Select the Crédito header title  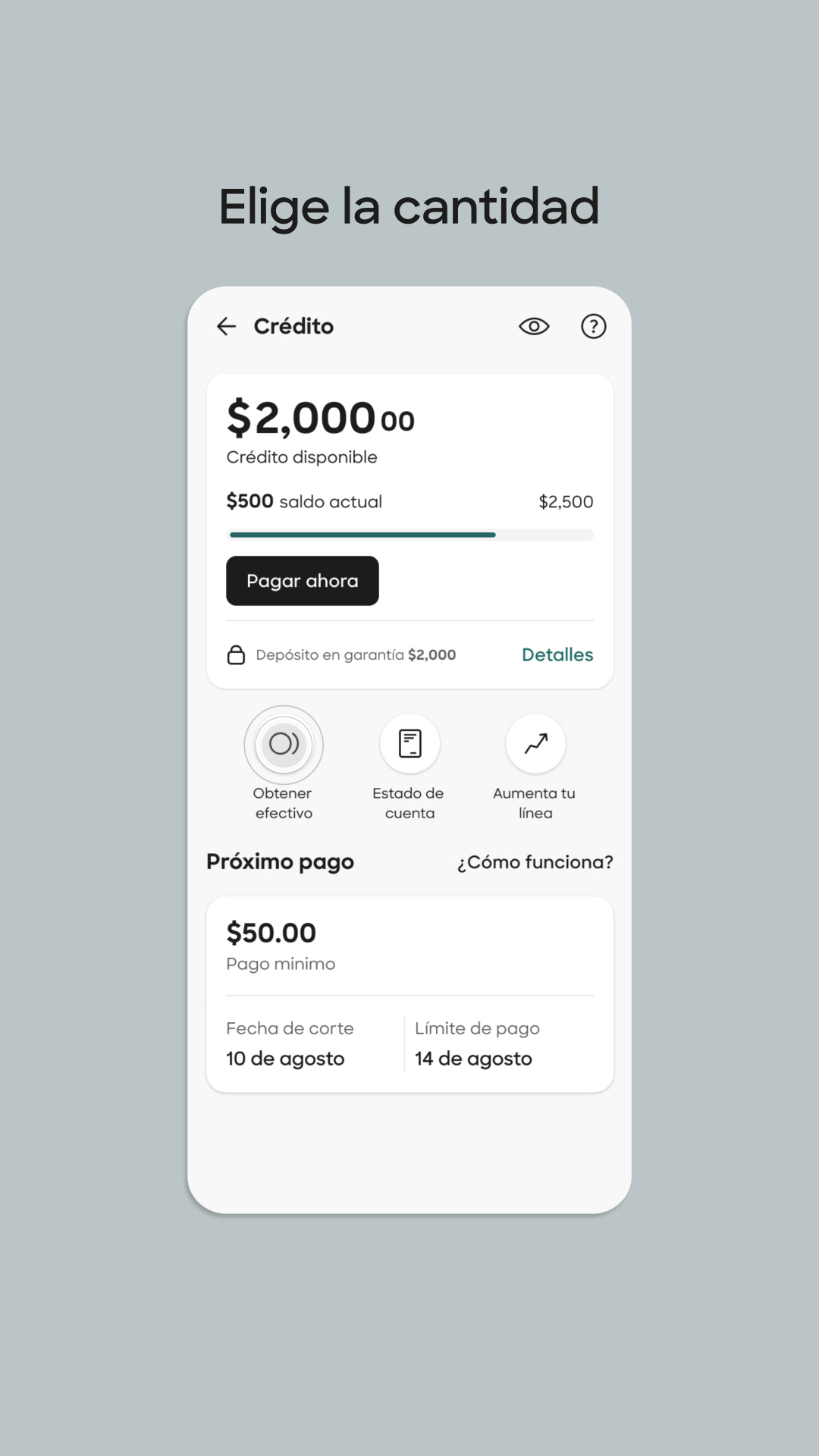(293, 326)
